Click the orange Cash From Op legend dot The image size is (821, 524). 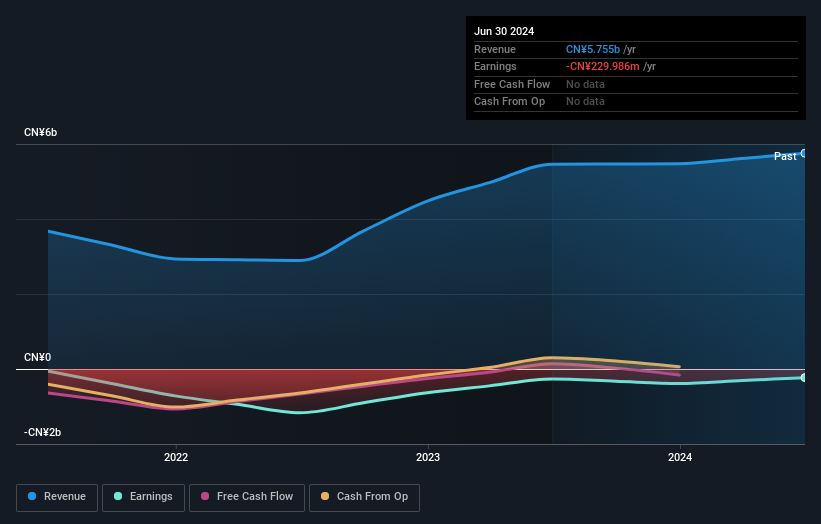point(325,496)
